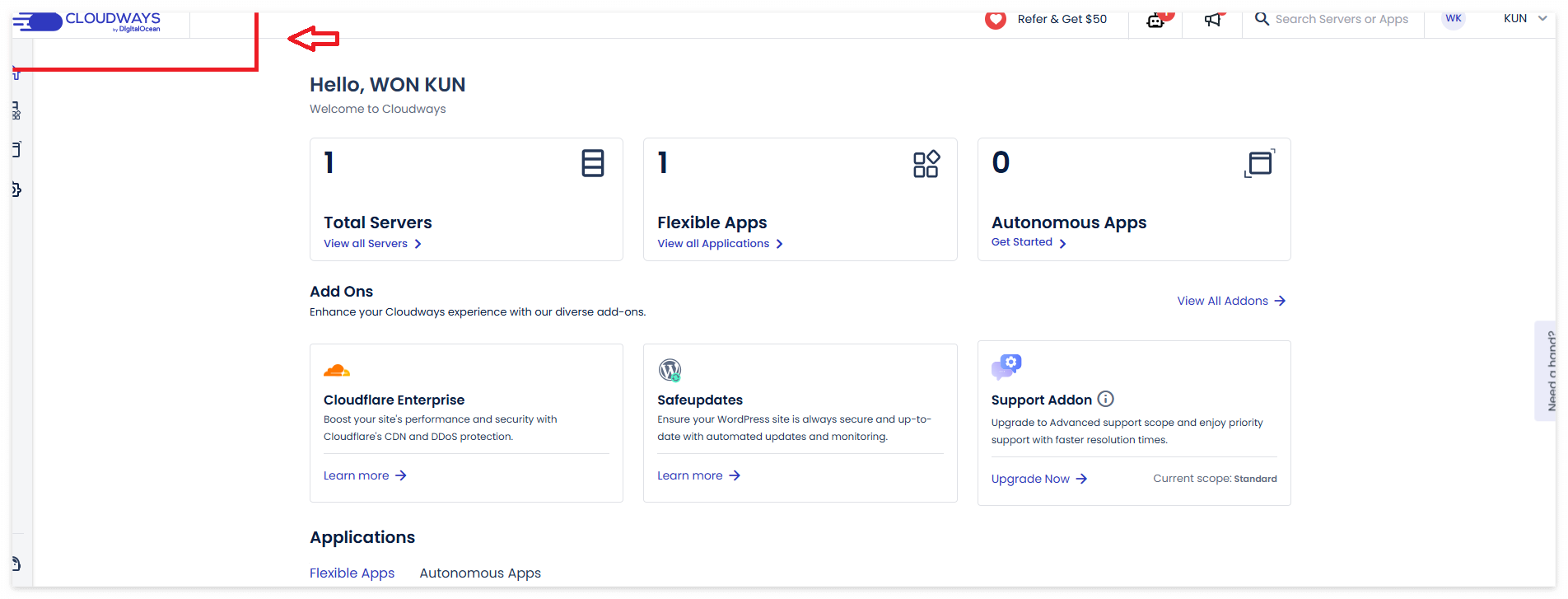Image resolution: width=1568 pixels, height=599 pixels.
Task: Click arrow beside Upgrade Now
Action: click(x=1082, y=479)
